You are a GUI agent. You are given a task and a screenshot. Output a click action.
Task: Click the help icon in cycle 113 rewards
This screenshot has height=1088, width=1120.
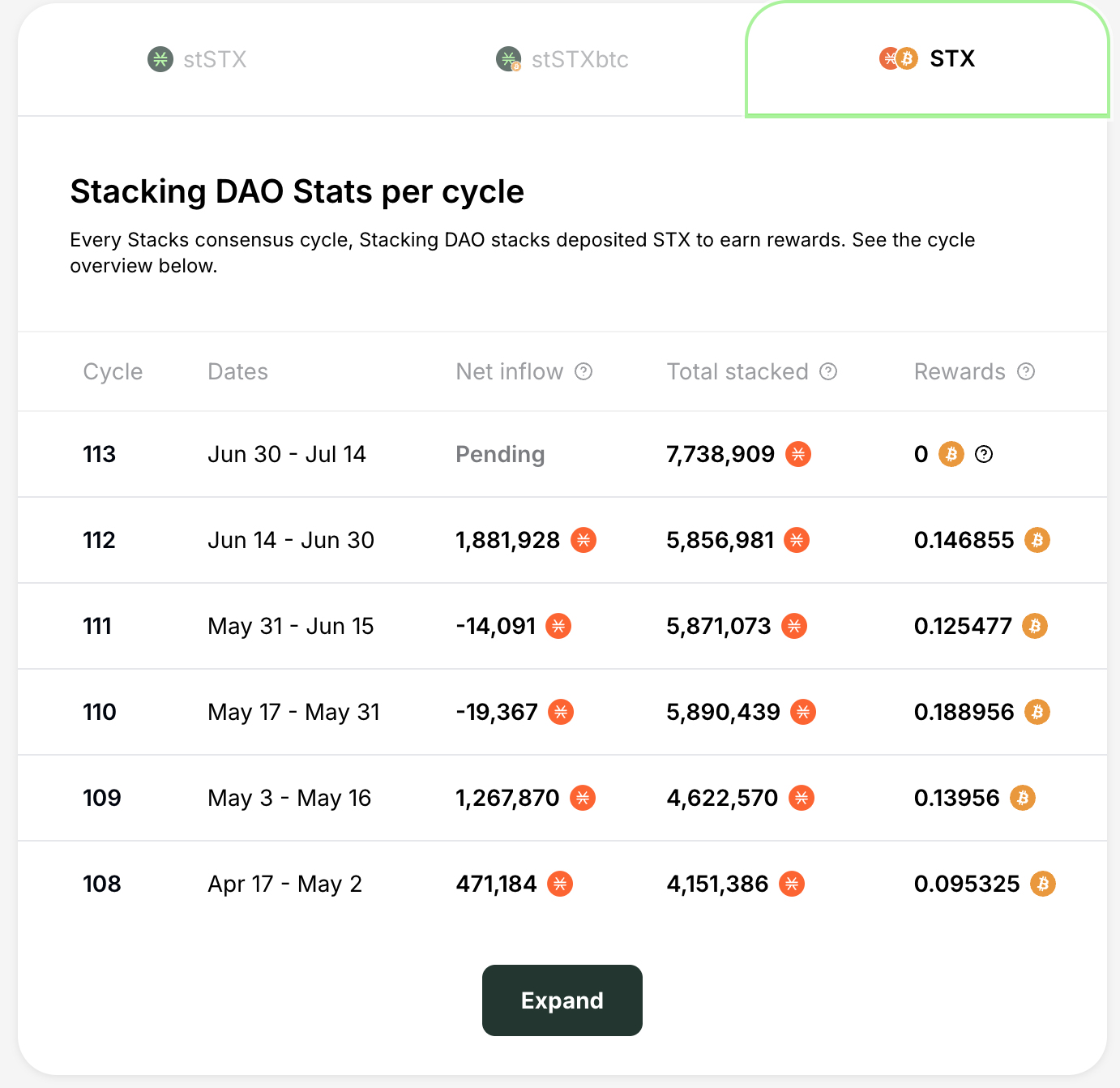tap(984, 454)
